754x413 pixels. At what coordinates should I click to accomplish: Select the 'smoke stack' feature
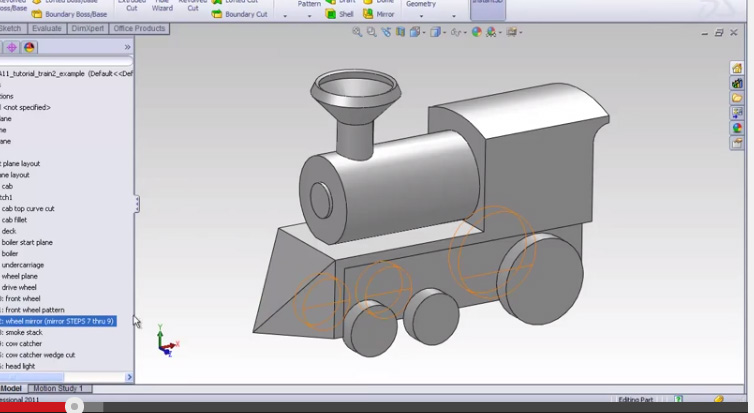22,332
